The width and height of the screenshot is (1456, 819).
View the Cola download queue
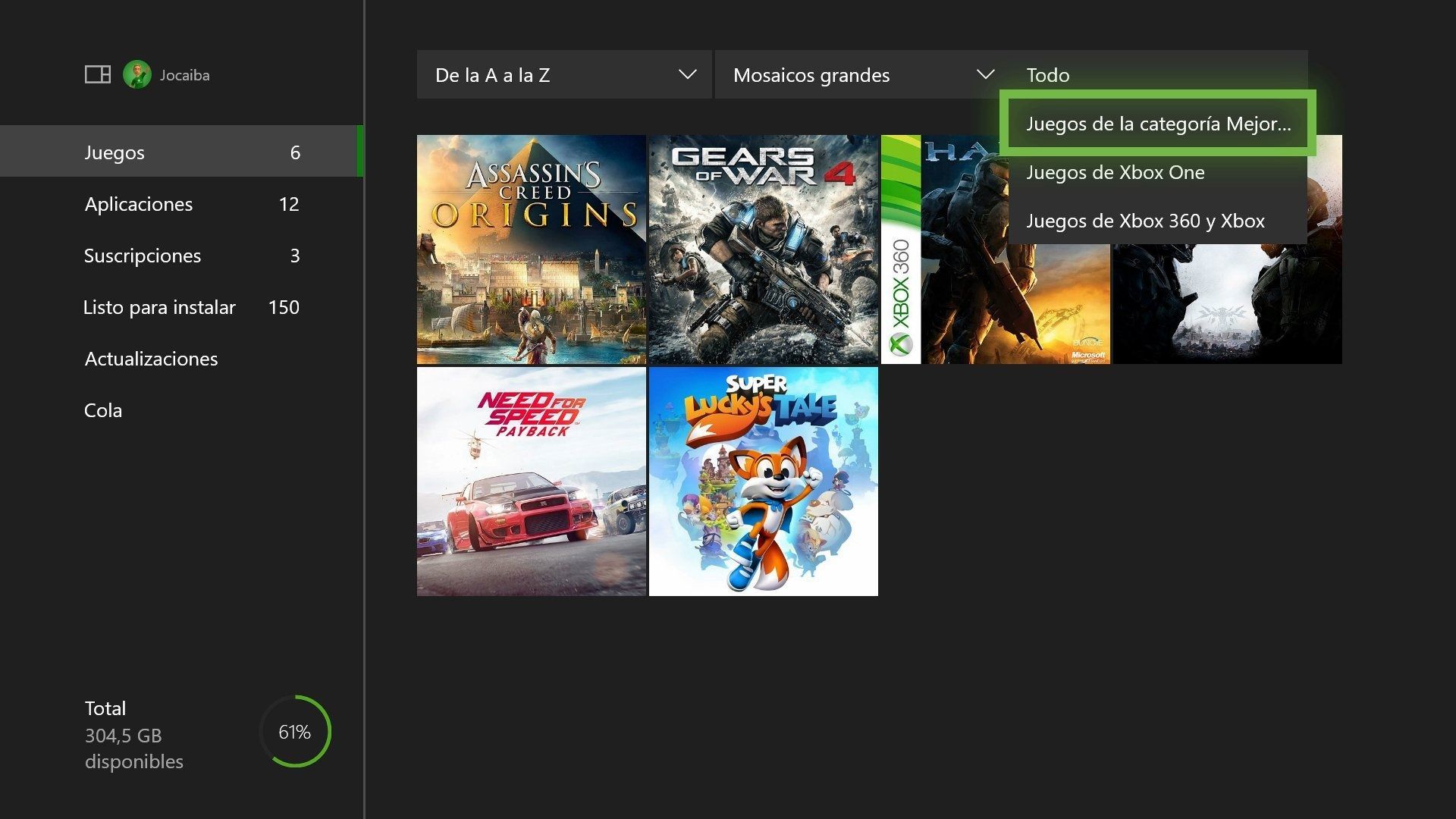103,409
